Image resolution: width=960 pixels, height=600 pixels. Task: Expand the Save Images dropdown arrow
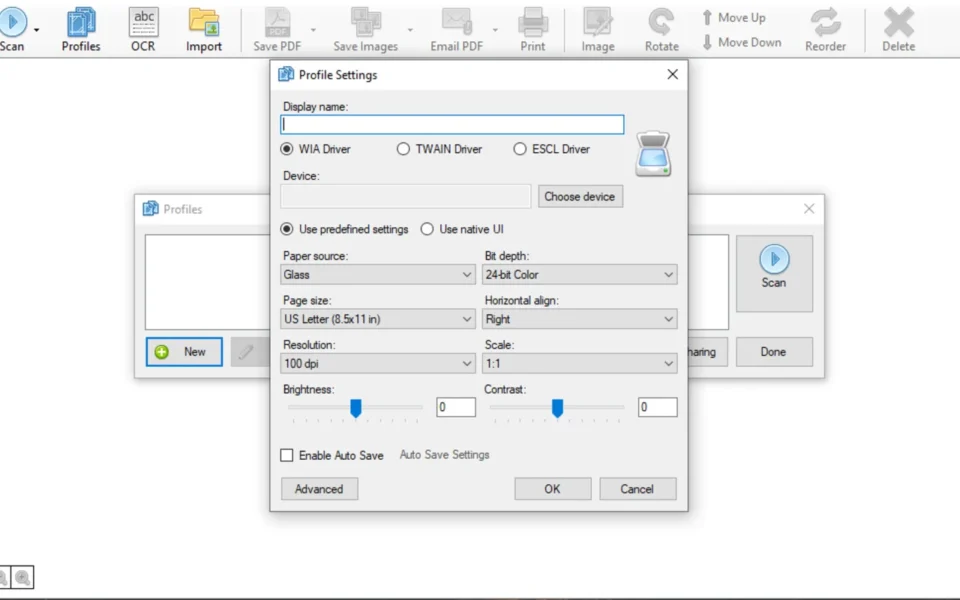point(410,29)
